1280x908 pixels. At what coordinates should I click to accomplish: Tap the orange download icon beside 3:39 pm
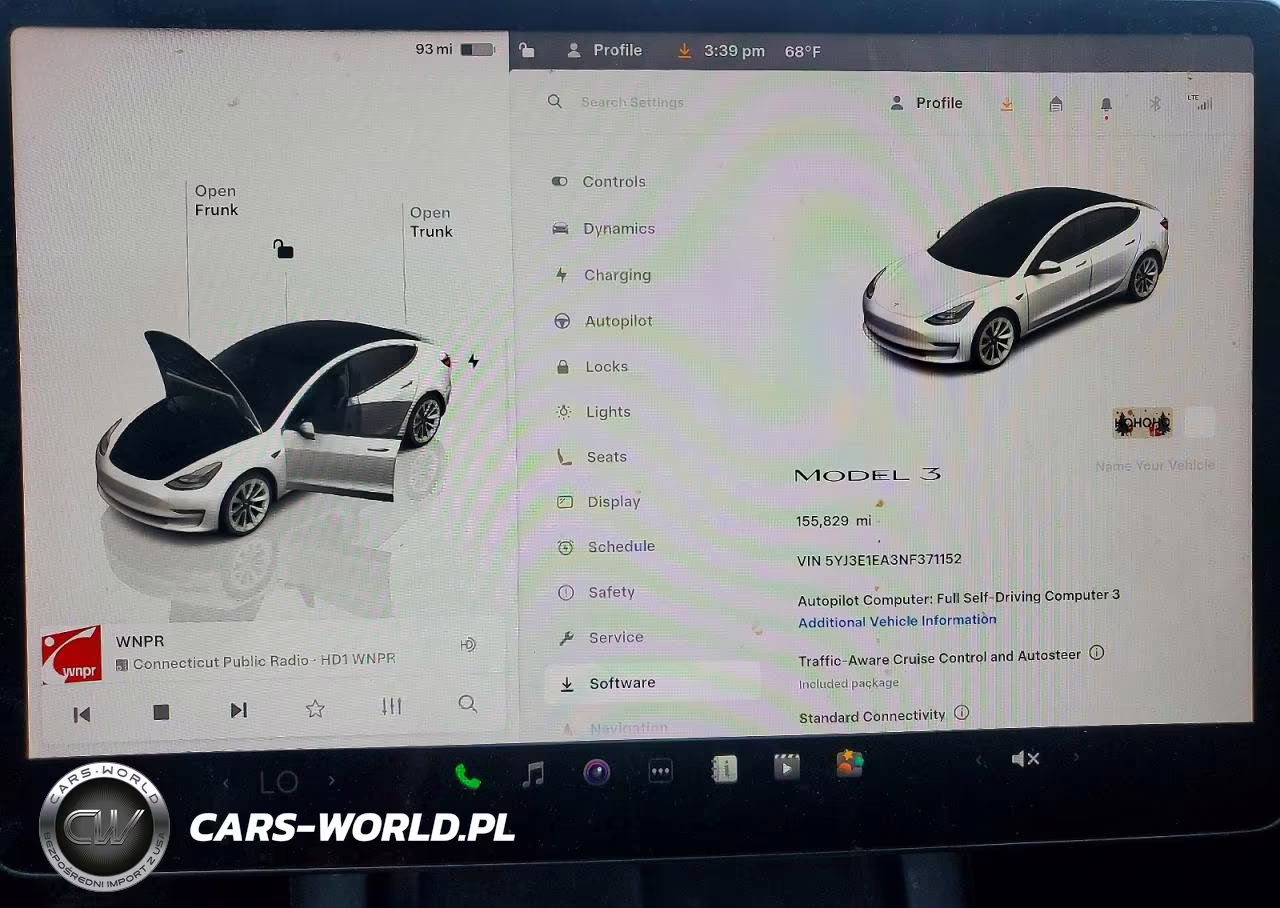[684, 50]
